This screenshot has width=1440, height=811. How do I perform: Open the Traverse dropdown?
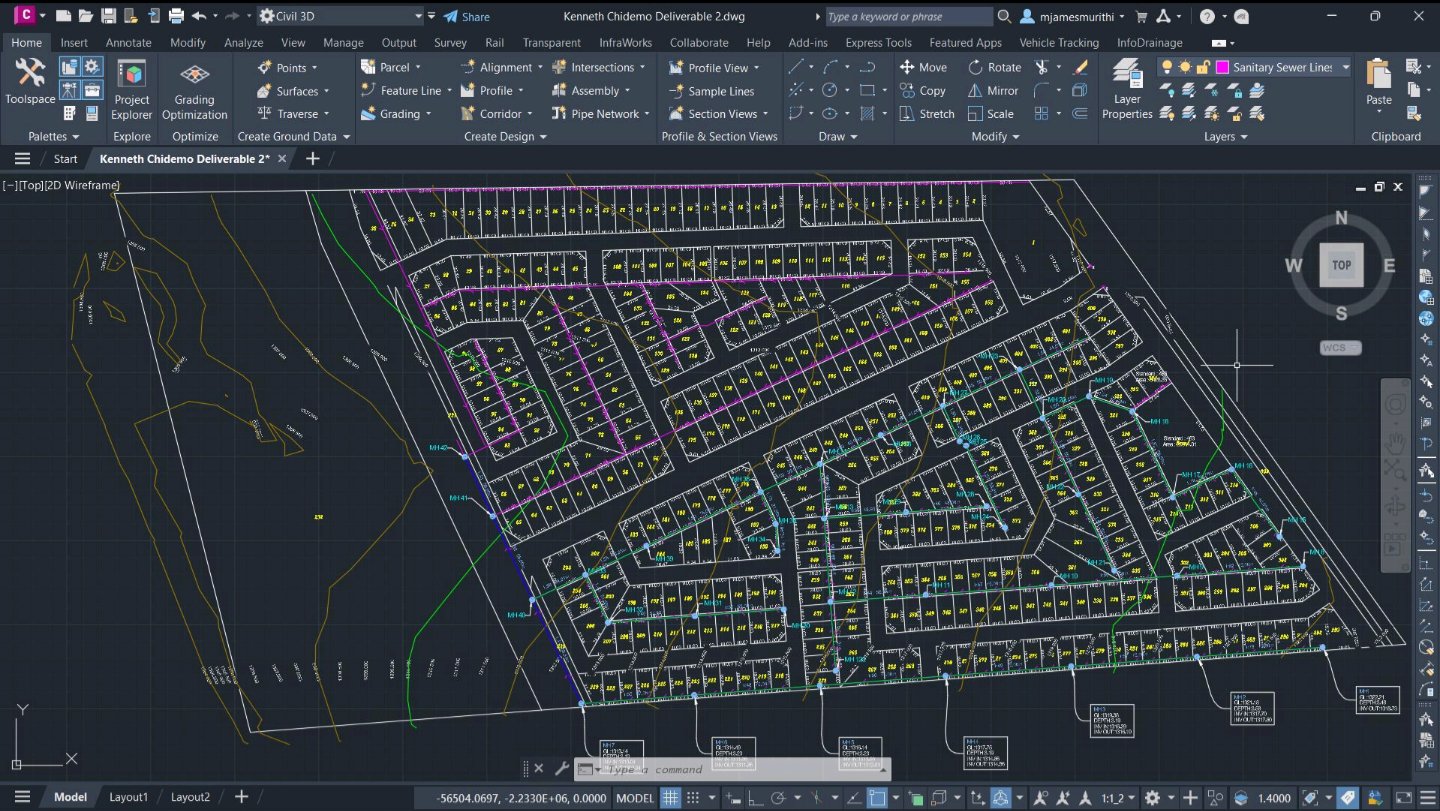tap(293, 113)
